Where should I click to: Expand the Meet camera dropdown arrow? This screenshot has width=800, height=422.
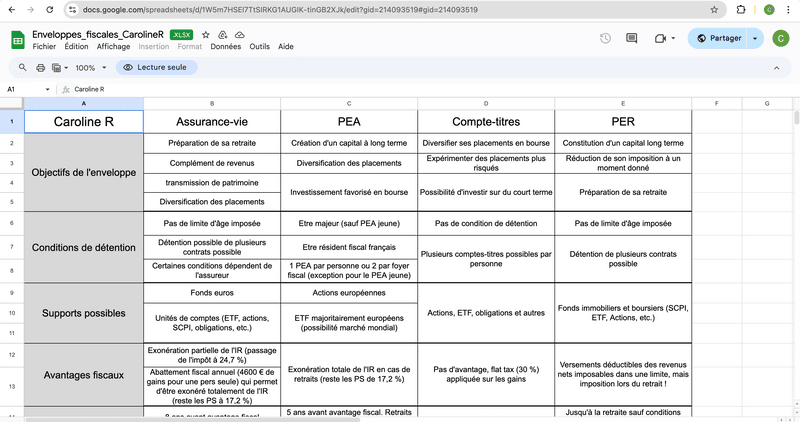673,38
